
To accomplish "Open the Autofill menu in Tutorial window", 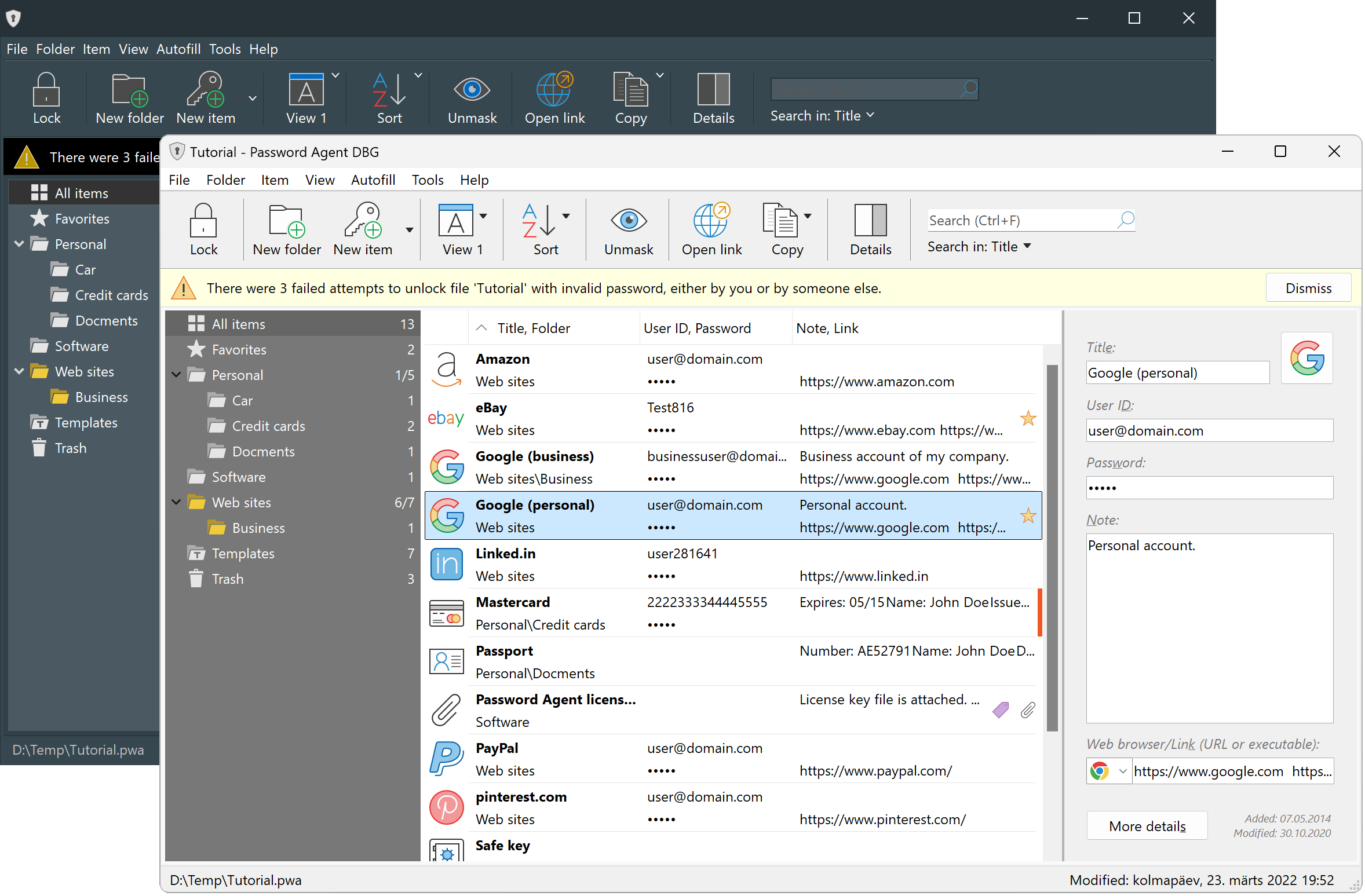I will click(373, 180).
